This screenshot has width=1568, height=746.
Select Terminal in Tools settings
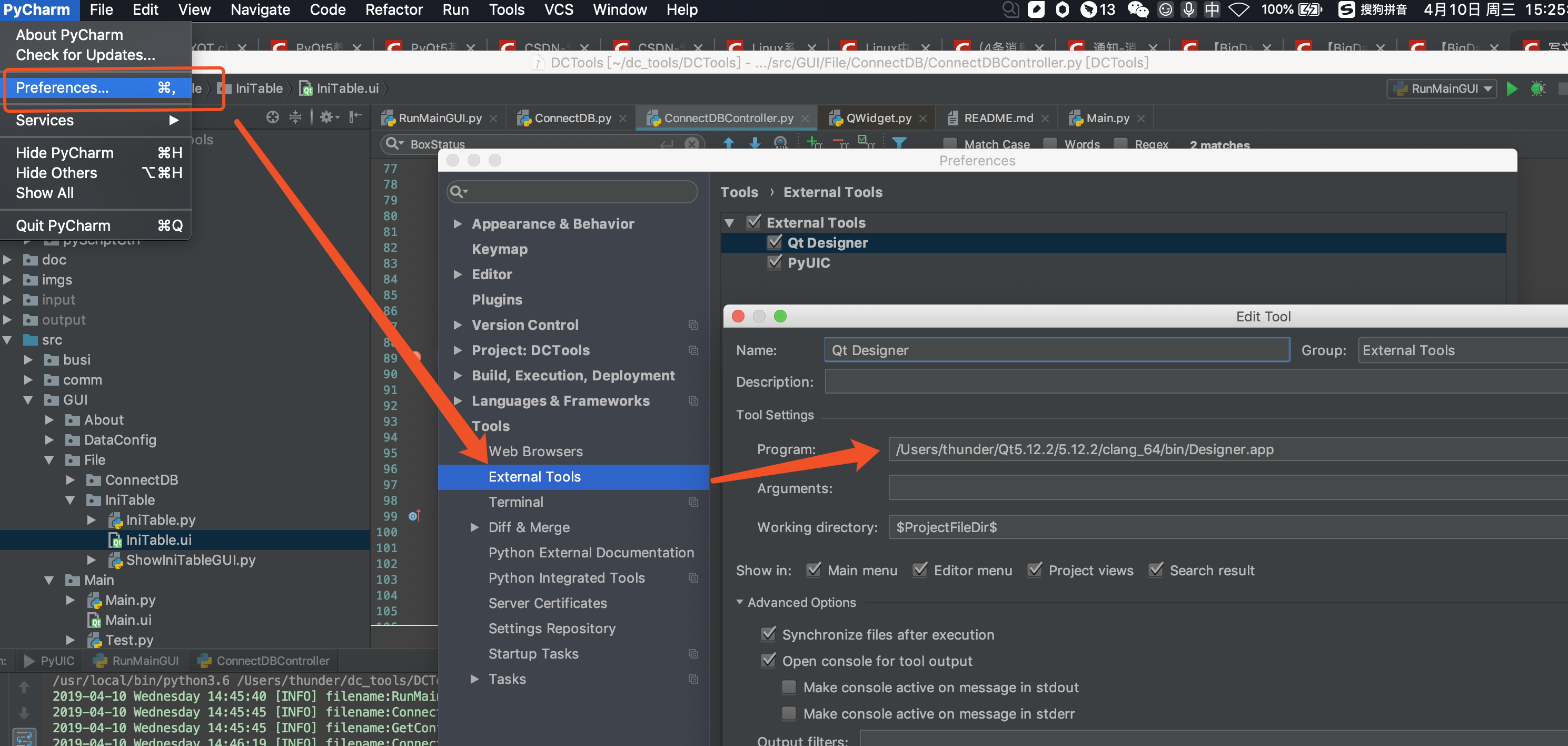pyautogui.click(x=515, y=502)
